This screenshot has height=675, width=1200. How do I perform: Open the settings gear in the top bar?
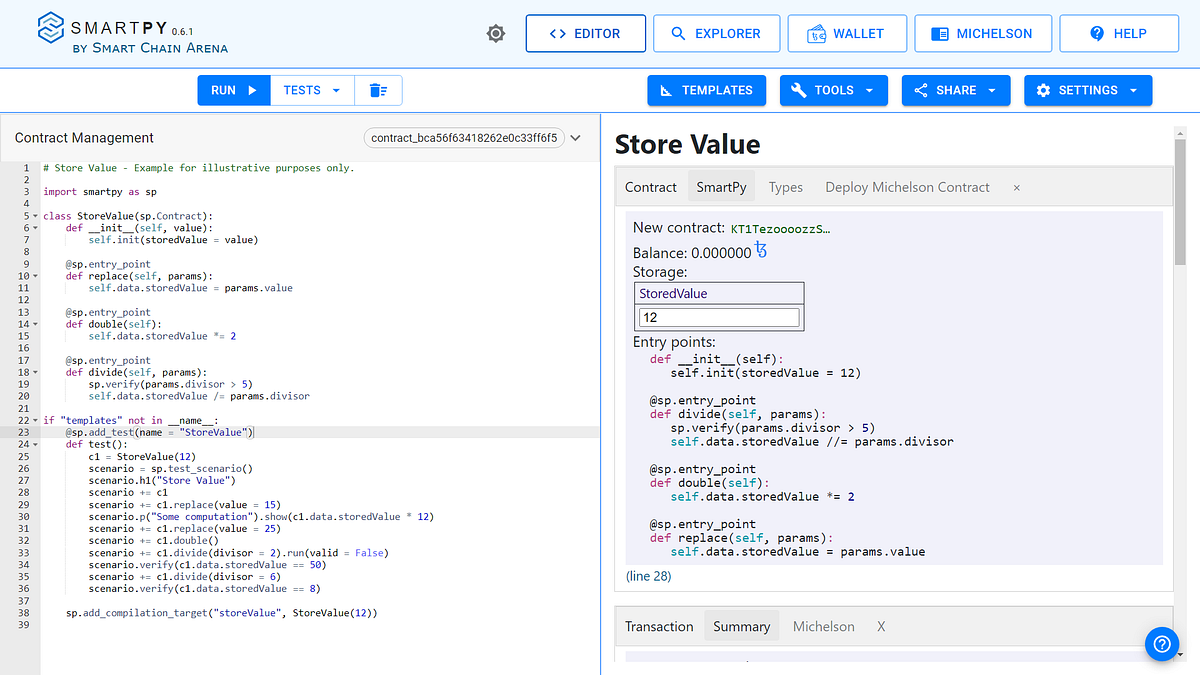click(496, 33)
